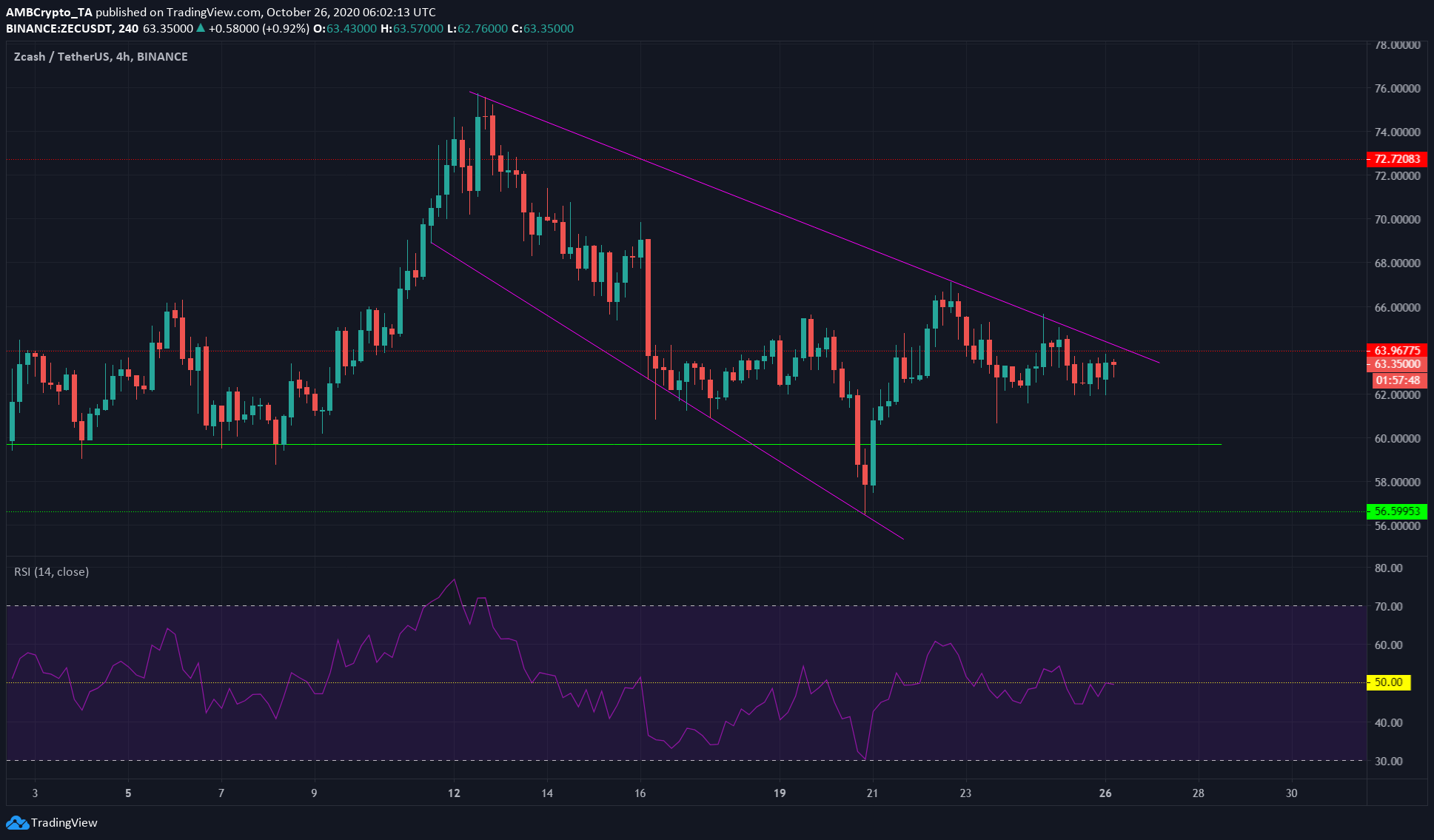Click the date label 16 on time axis

coord(640,793)
